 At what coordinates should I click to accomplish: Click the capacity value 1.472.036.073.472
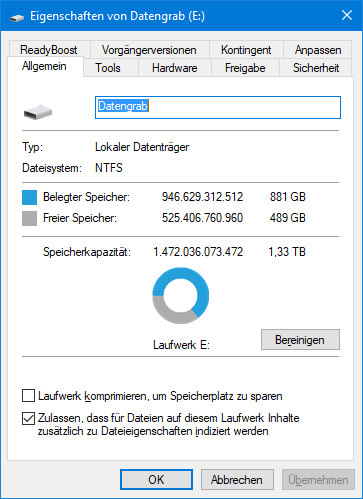click(x=198, y=252)
